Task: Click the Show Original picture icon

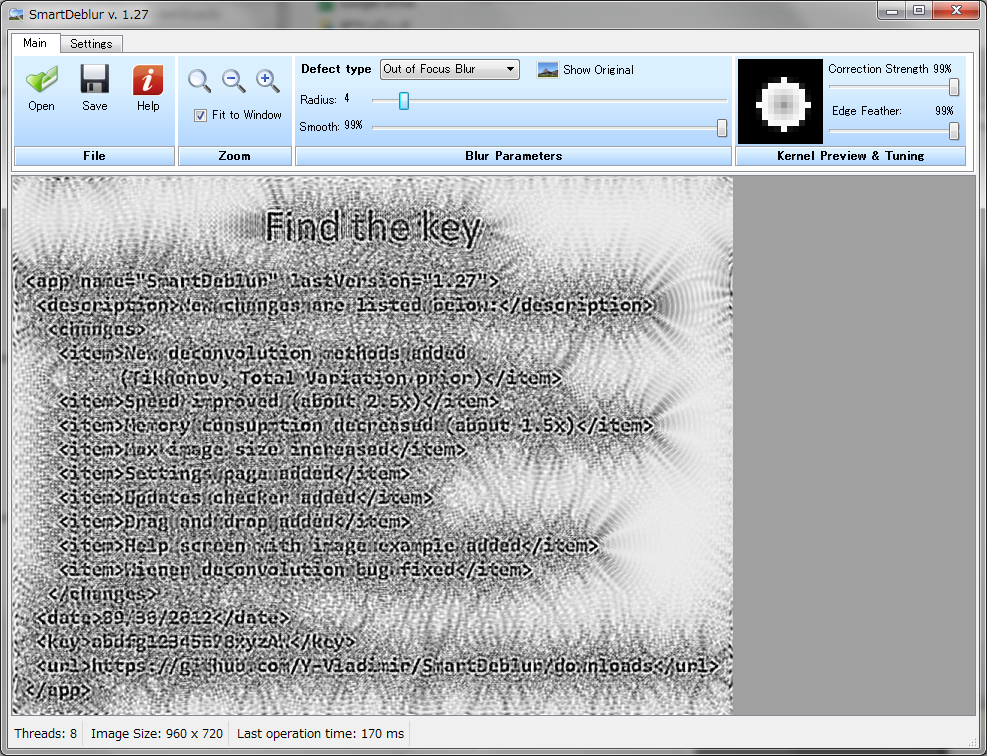Action: pyautogui.click(x=548, y=70)
